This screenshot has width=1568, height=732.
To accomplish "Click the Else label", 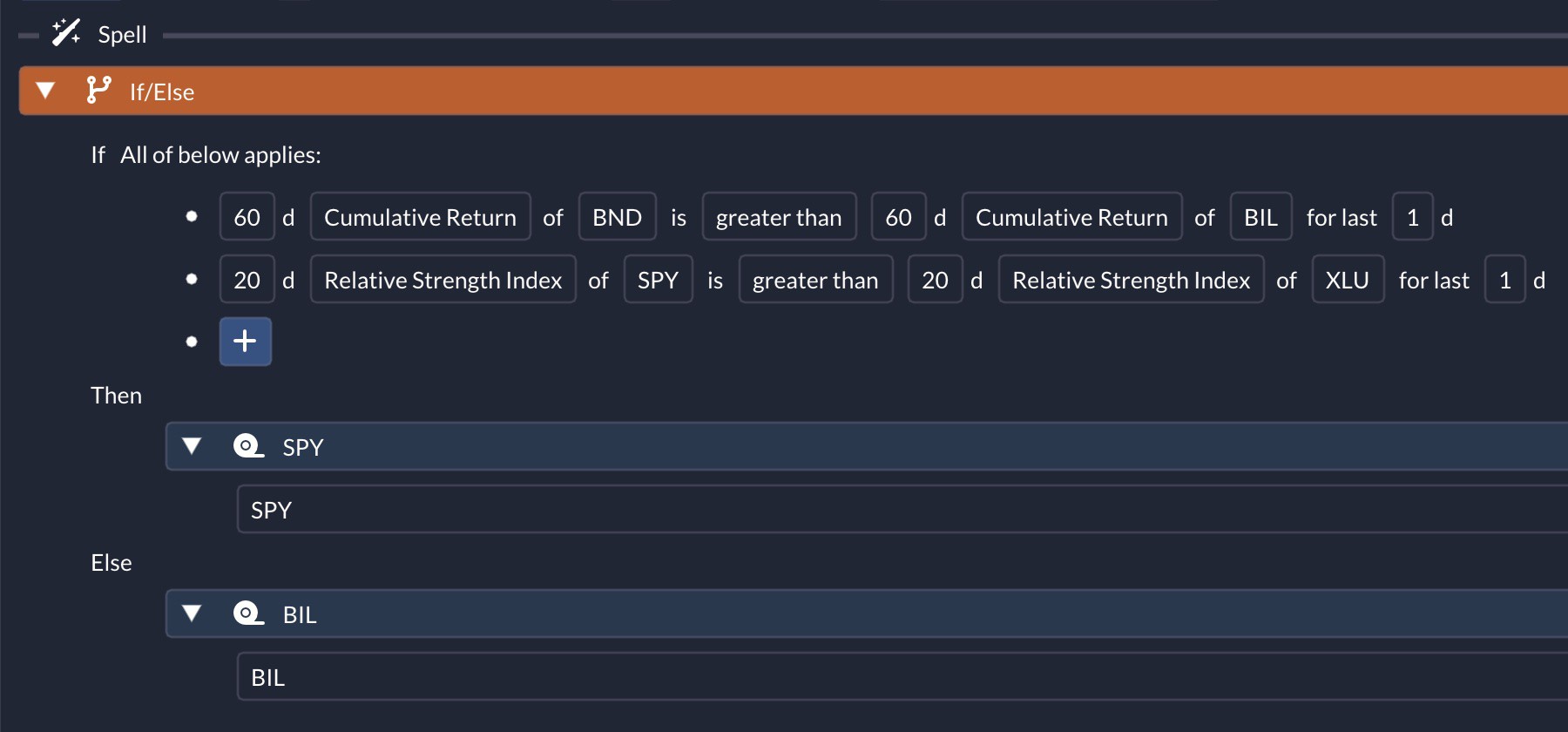I will coord(111,562).
